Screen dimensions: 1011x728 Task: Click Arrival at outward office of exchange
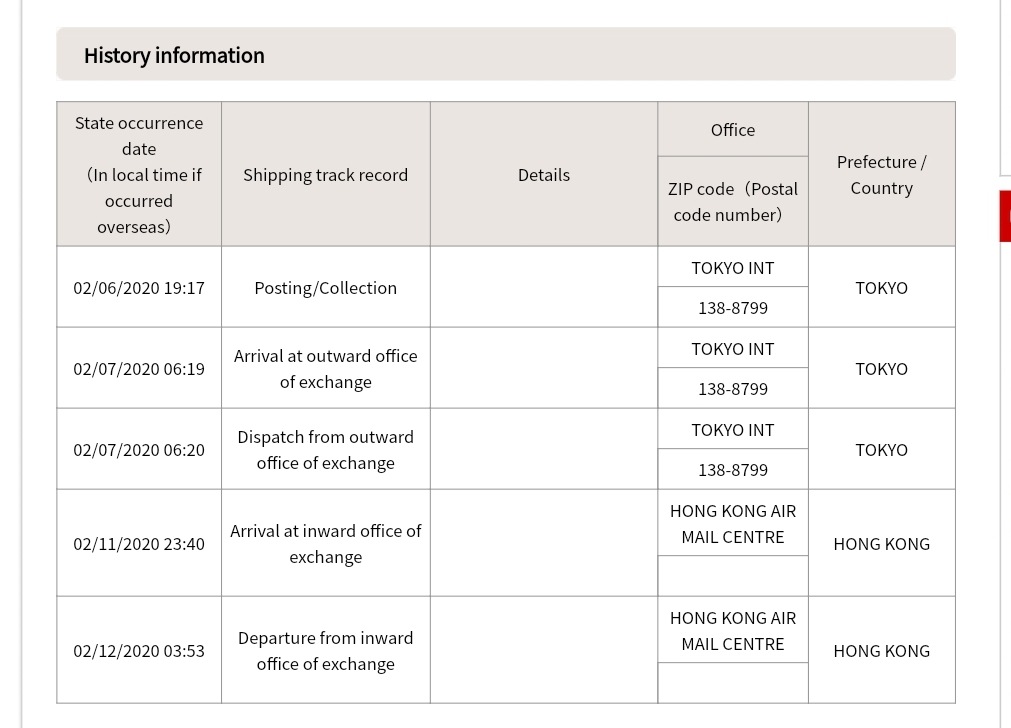(326, 369)
